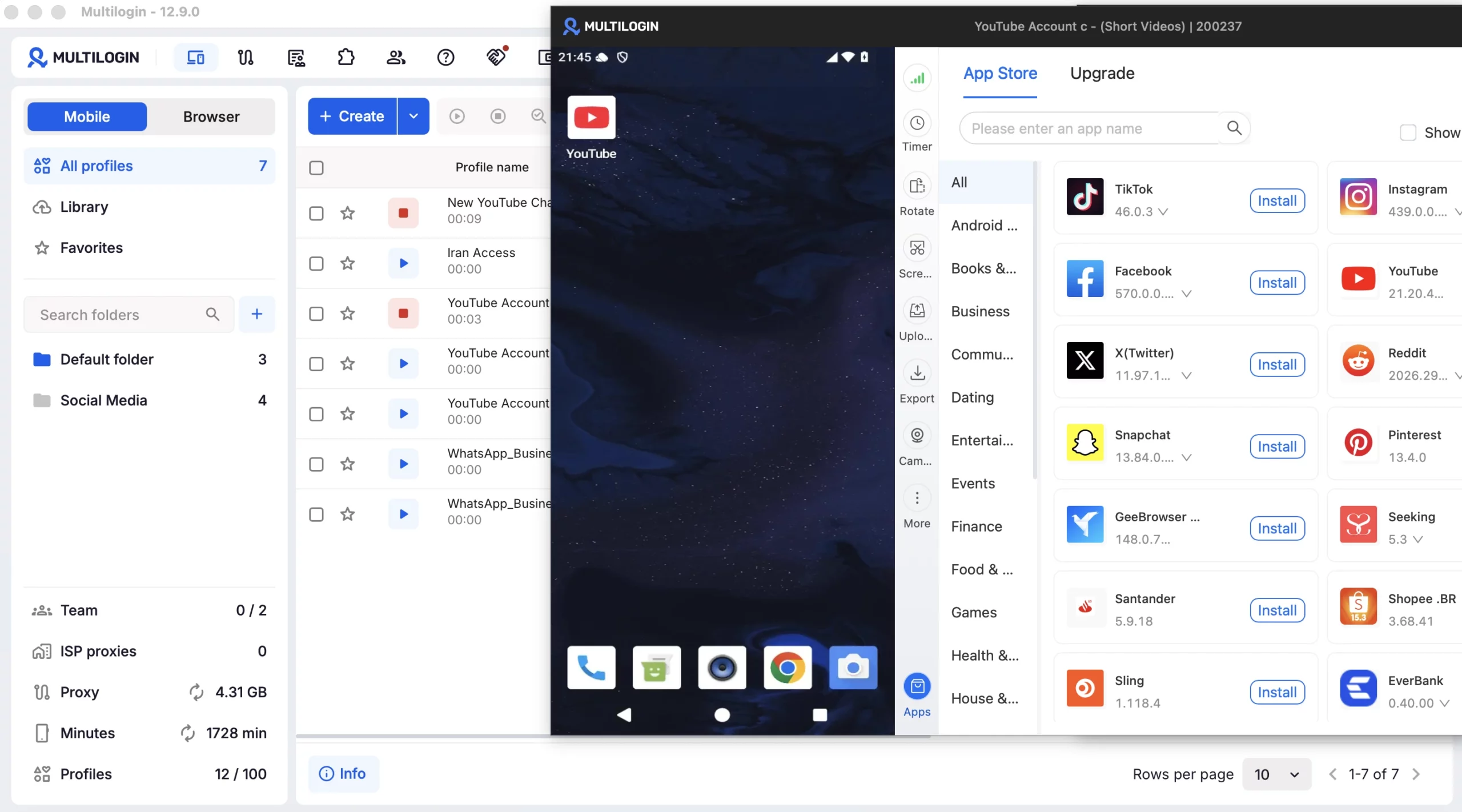Check the Iran Access row checkbox
Image resolution: width=1462 pixels, height=812 pixels.
click(x=316, y=263)
